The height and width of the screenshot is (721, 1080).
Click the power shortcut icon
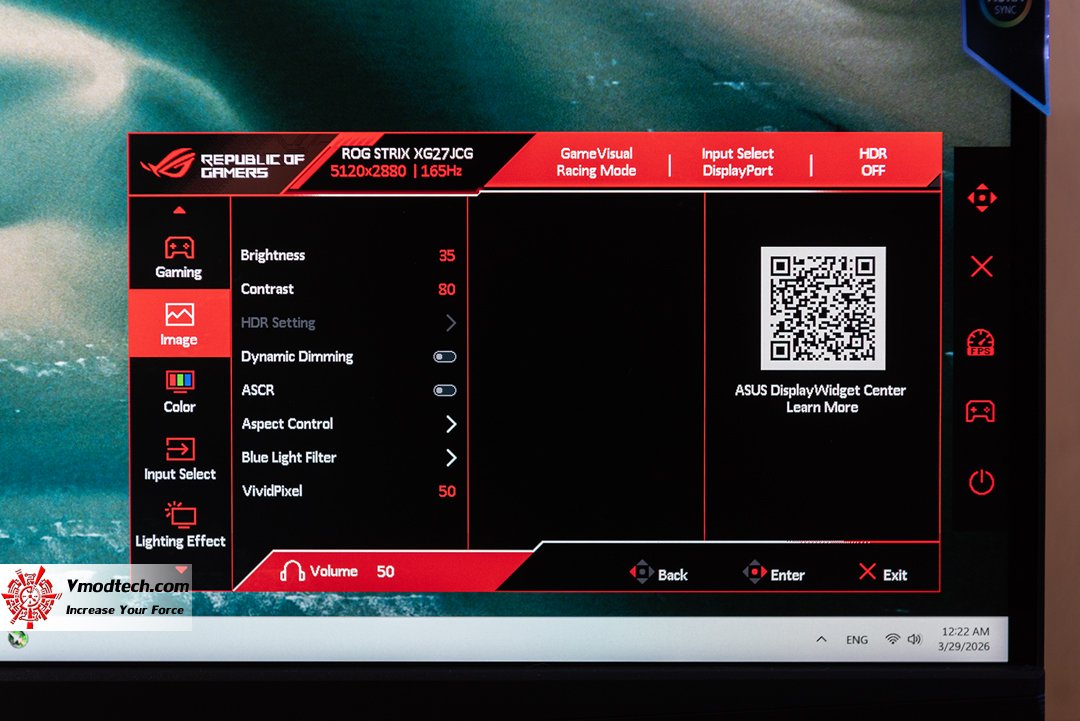[982, 481]
